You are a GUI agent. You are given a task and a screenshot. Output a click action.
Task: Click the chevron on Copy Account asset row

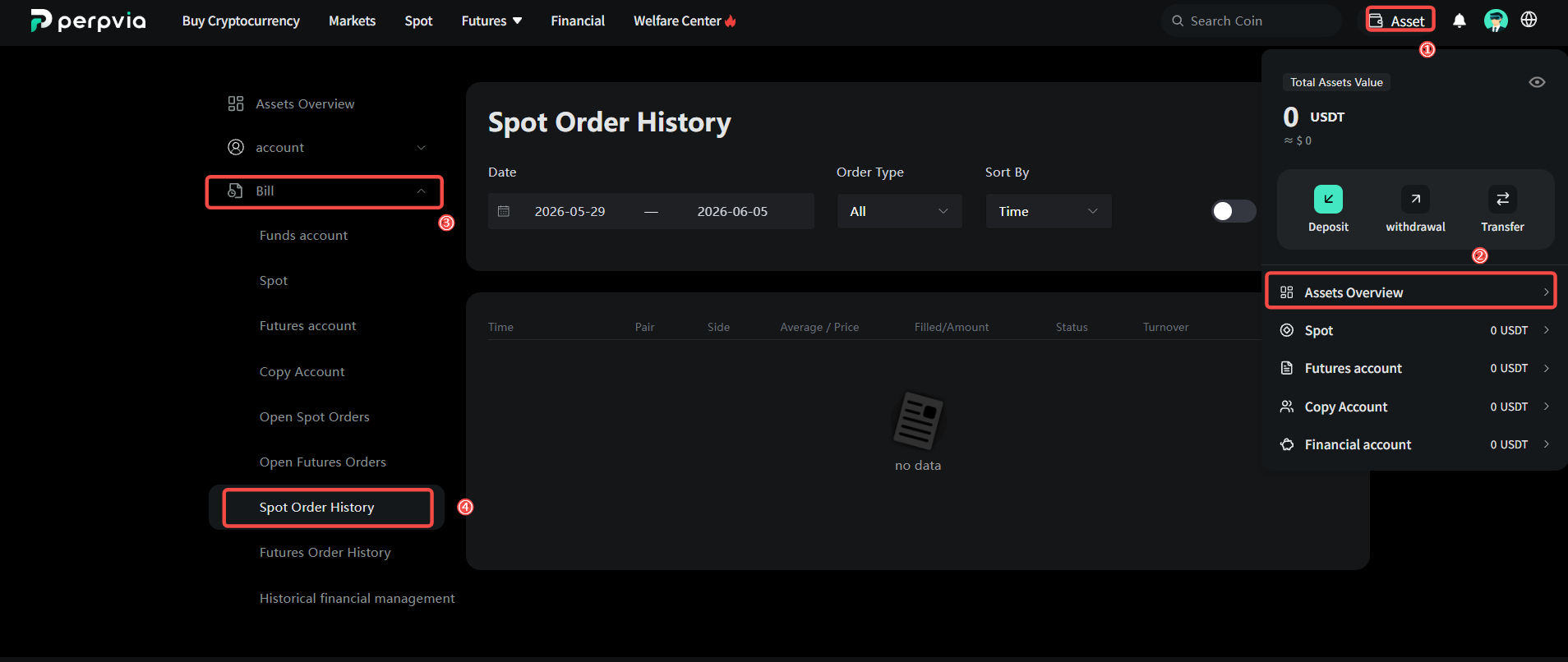tap(1547, 407)
